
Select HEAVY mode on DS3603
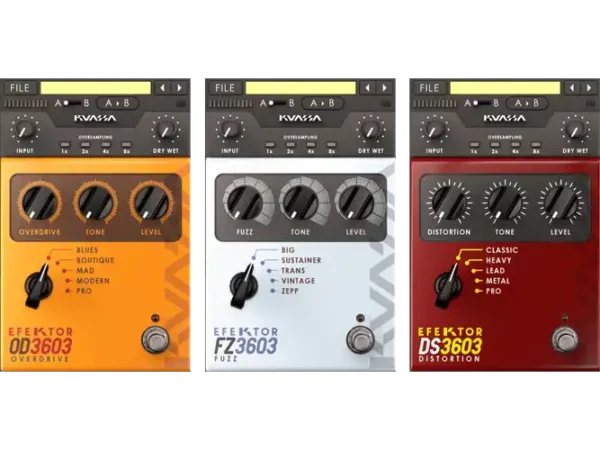498,261
